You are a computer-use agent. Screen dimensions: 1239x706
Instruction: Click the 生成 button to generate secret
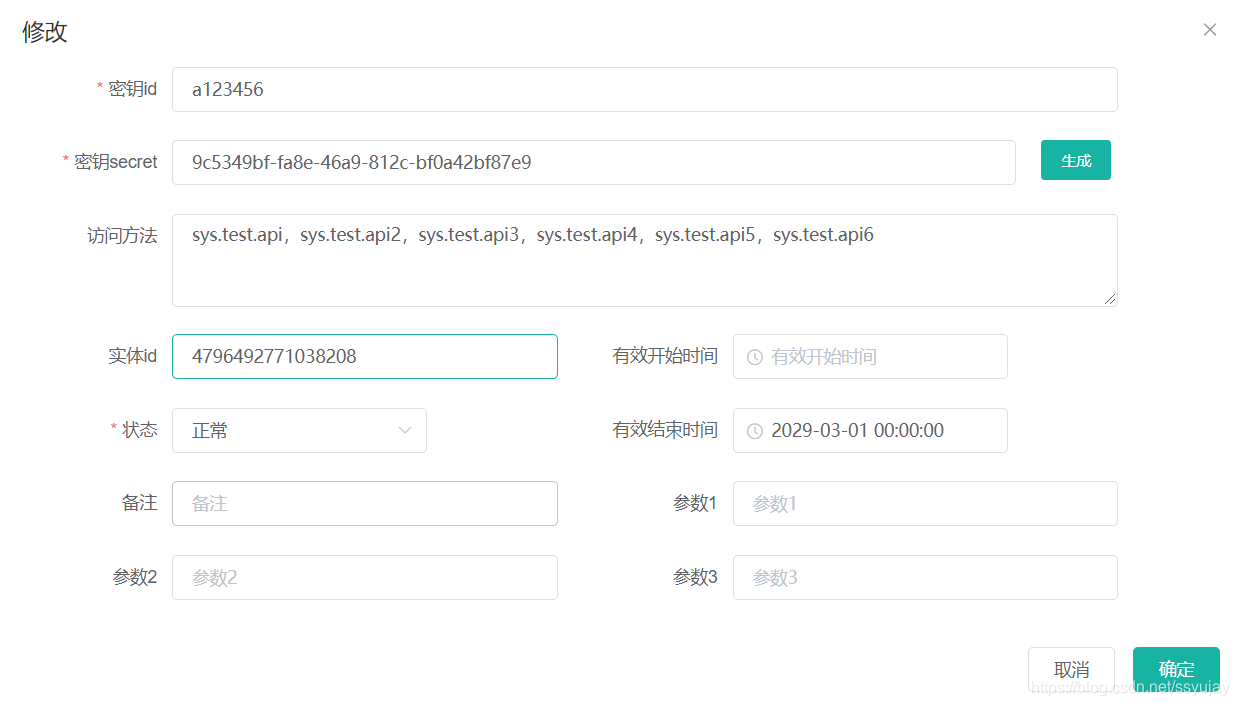pyautogui.click(x=1076, y=160)
